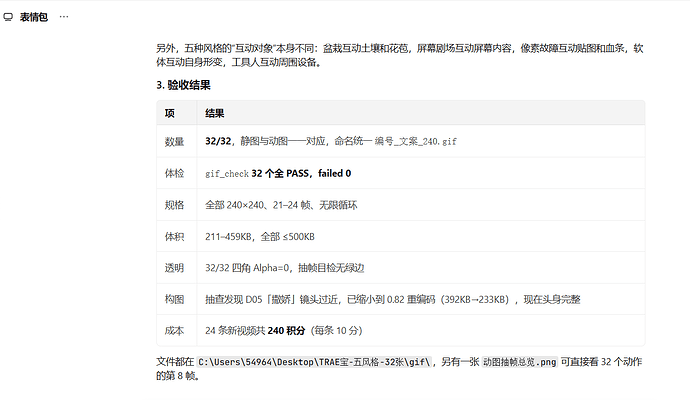Click the value 211–459KB, 全部 ≤500KB
Screen dimensions: 690x400
[x=260, y=237]
